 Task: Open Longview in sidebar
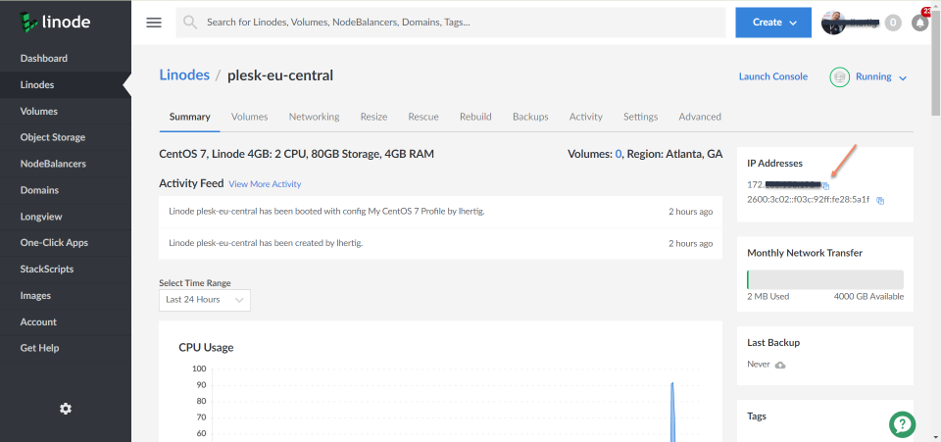click(65, 217)
